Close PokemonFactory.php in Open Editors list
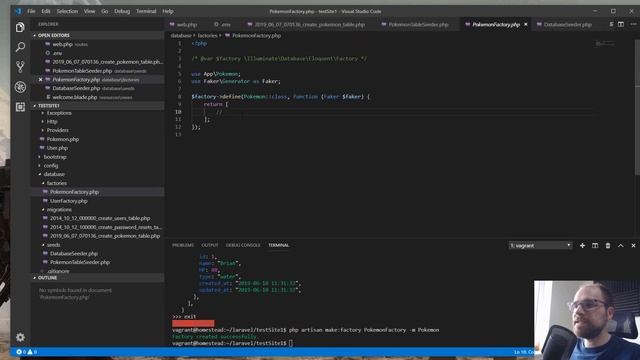Viewport: 640px width, 360px height. click(40, 80)
